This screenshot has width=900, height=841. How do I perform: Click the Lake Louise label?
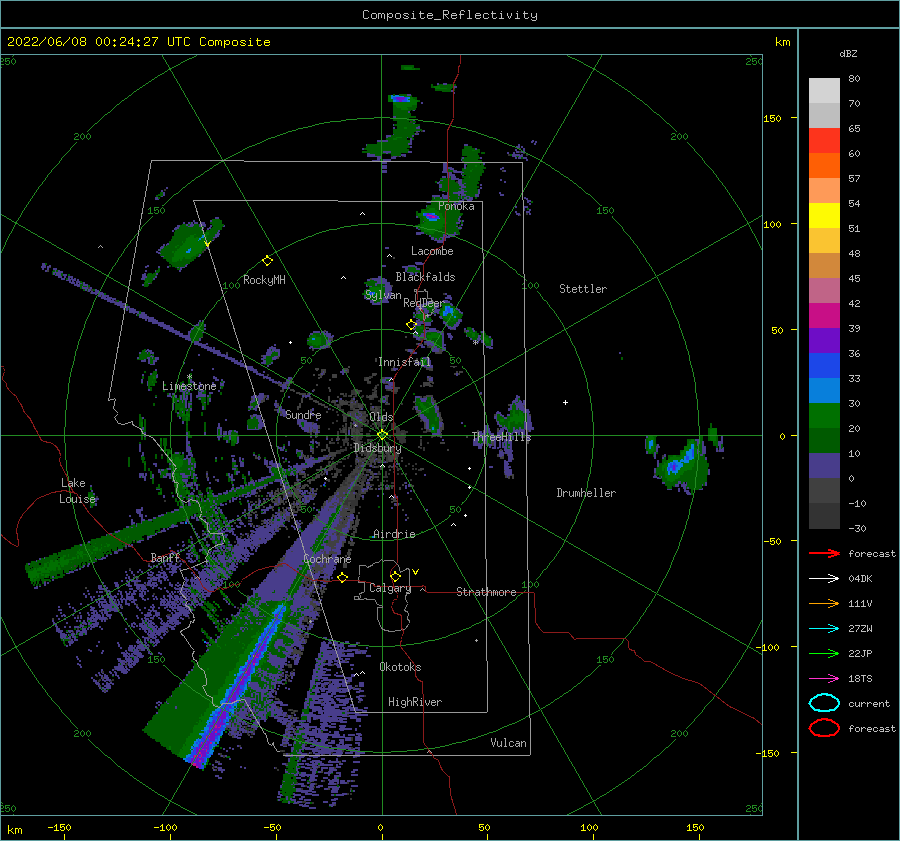[x=77, y=491]
